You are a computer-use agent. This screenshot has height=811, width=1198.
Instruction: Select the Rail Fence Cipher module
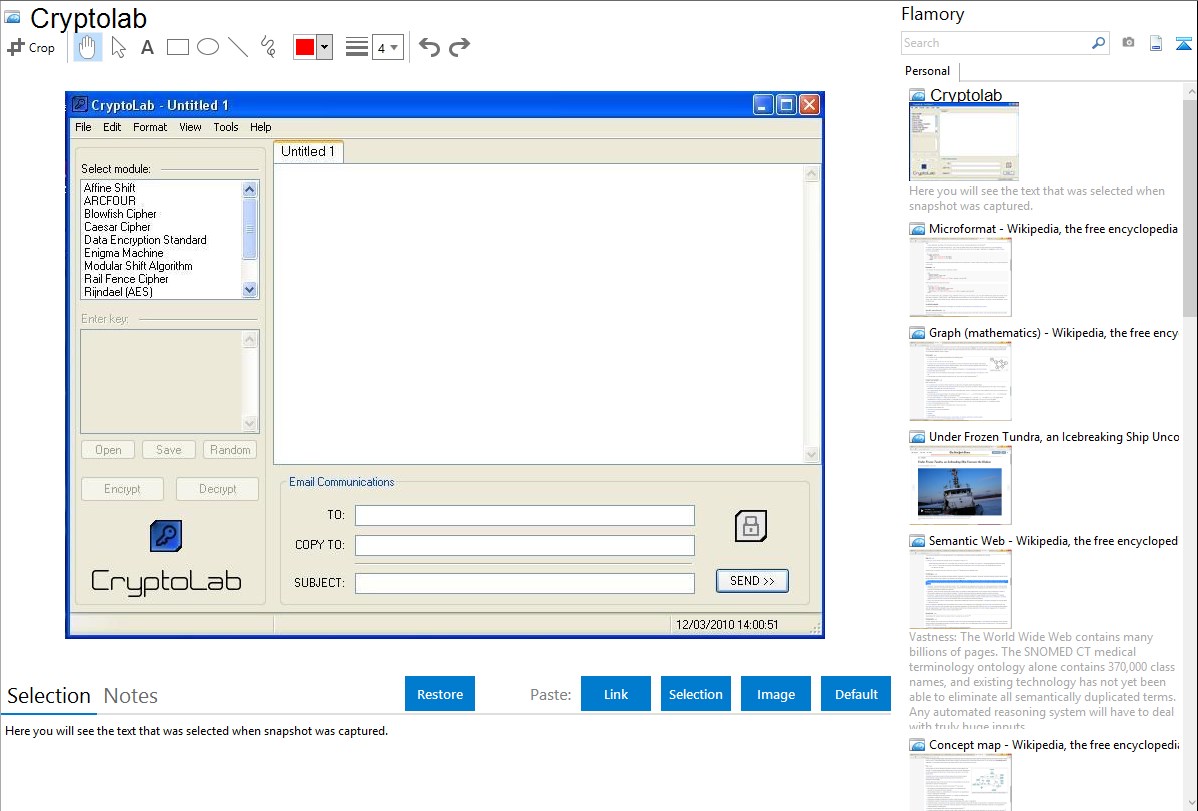click(126, 279)
